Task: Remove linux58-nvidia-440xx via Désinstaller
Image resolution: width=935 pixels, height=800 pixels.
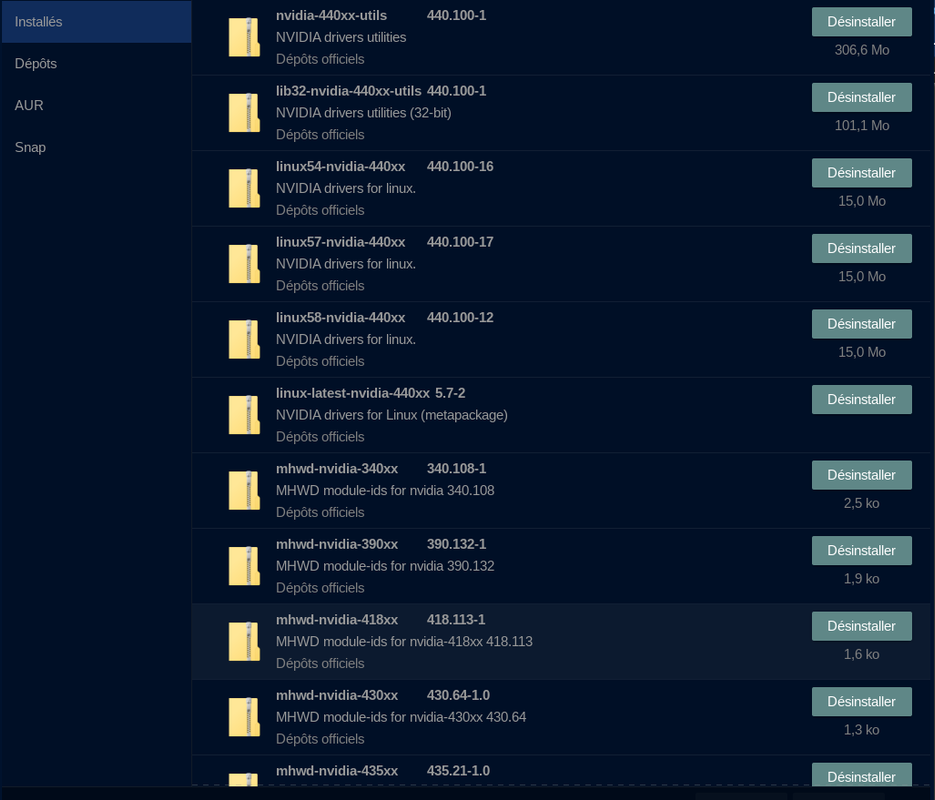Action: [862, 324]
